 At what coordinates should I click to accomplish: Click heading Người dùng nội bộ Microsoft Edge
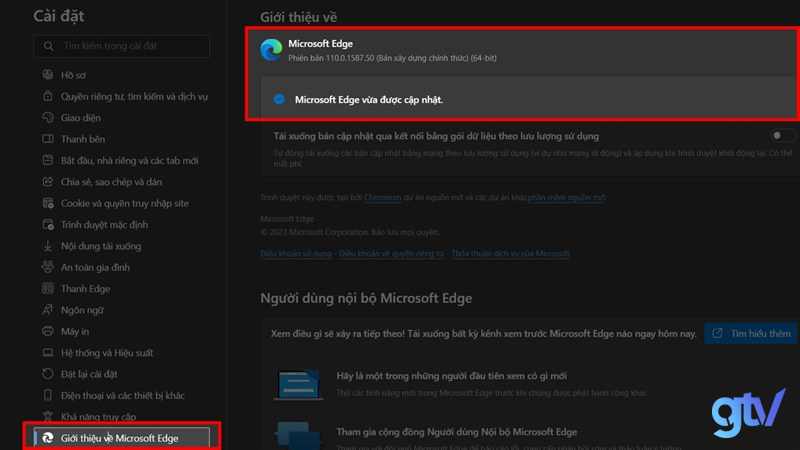(366, 298)
